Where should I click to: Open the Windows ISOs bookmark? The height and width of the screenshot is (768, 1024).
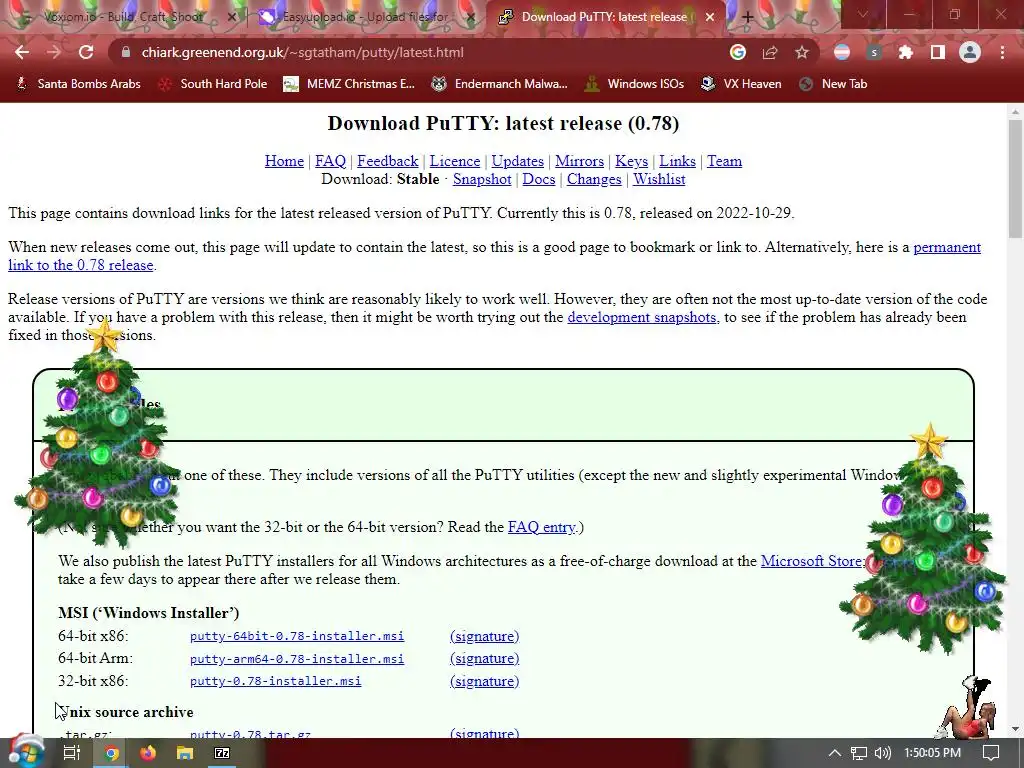tap(635, 84)
